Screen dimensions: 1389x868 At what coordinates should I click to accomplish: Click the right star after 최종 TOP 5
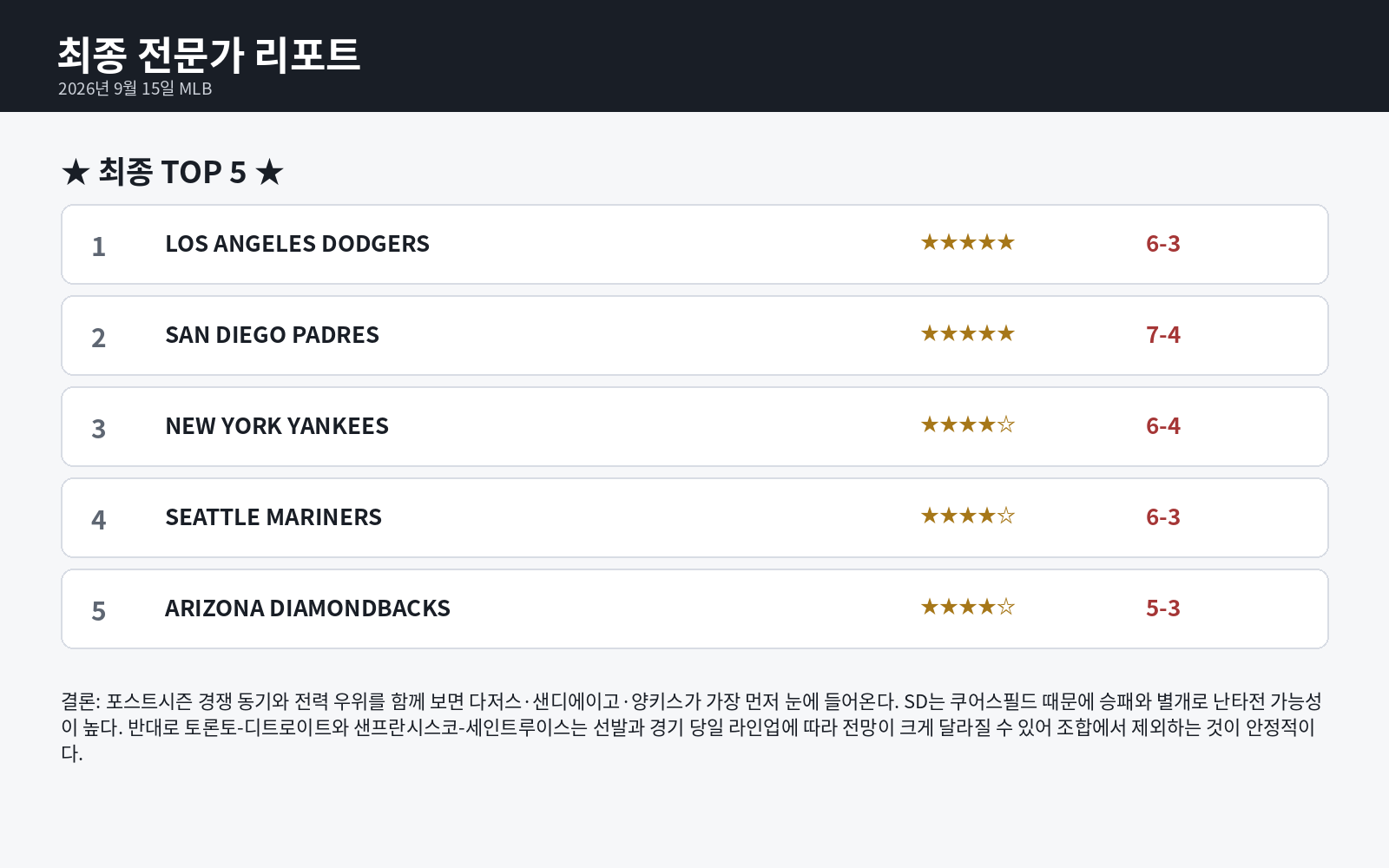269,173
